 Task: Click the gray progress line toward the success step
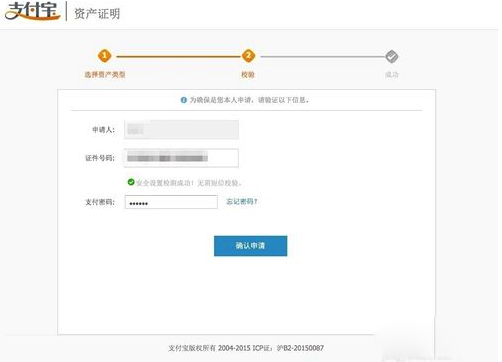point(322,57)
